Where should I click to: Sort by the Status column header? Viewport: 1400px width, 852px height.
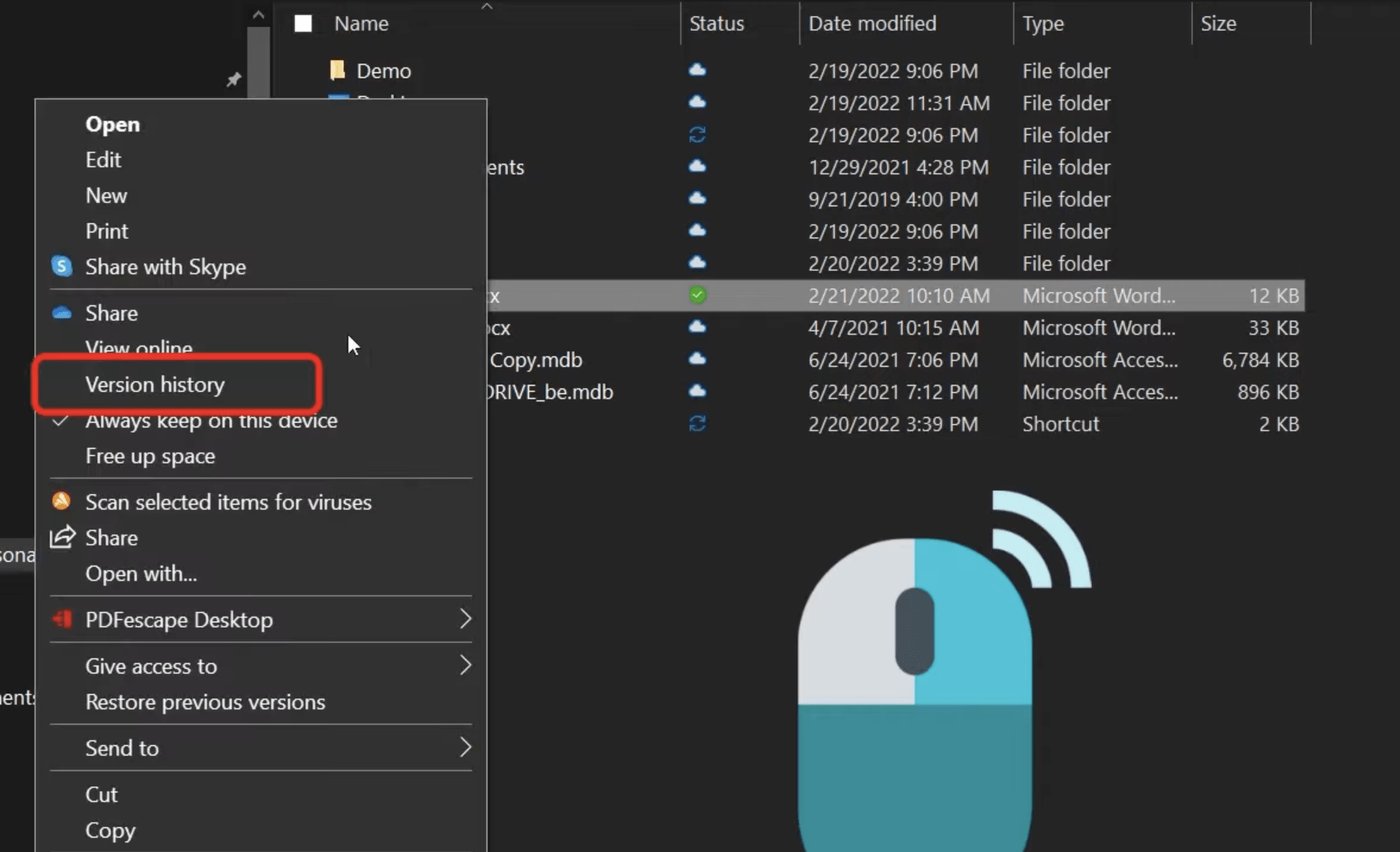pos(717,24)
